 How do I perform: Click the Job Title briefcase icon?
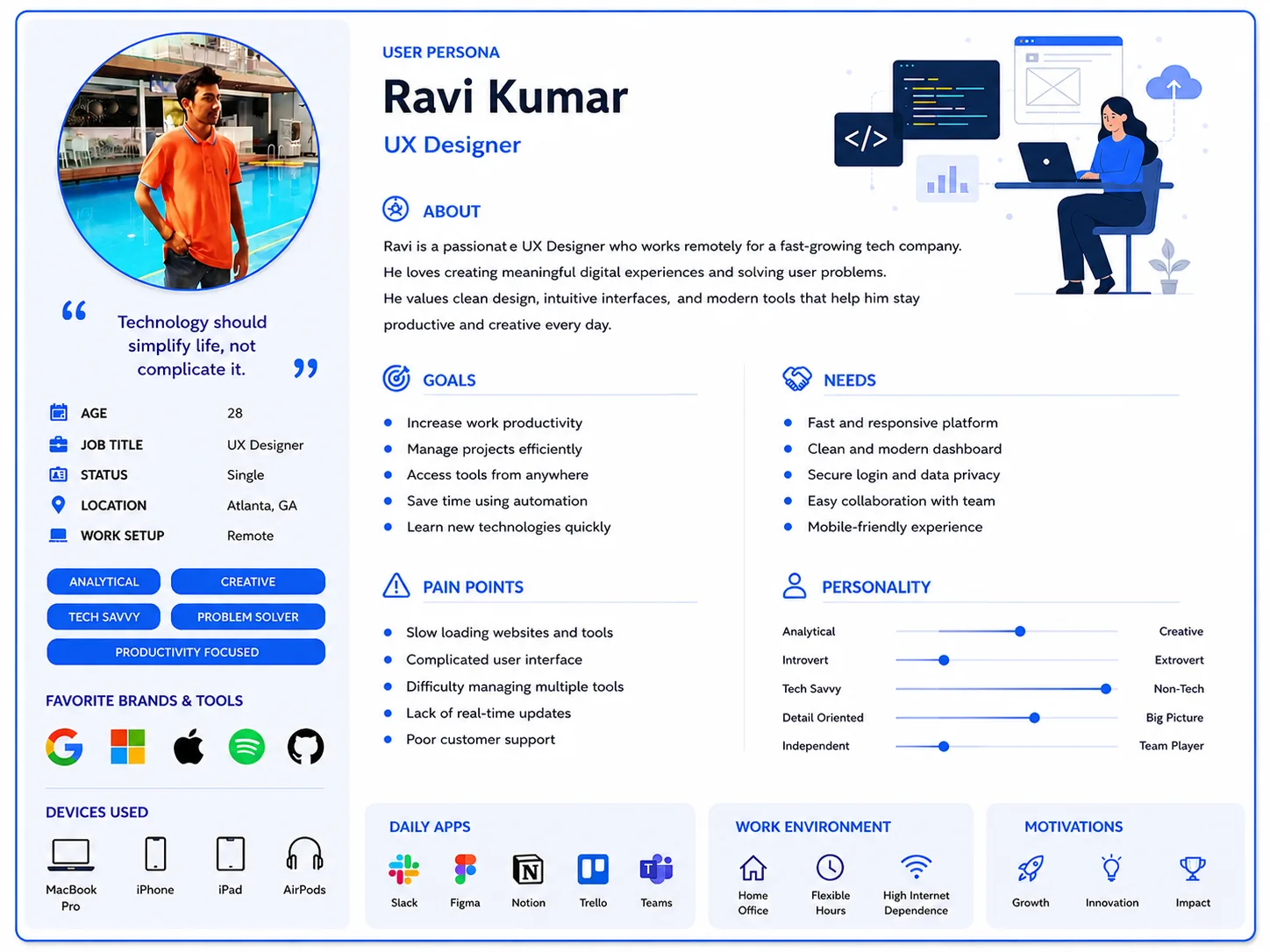tap(59, 444)
